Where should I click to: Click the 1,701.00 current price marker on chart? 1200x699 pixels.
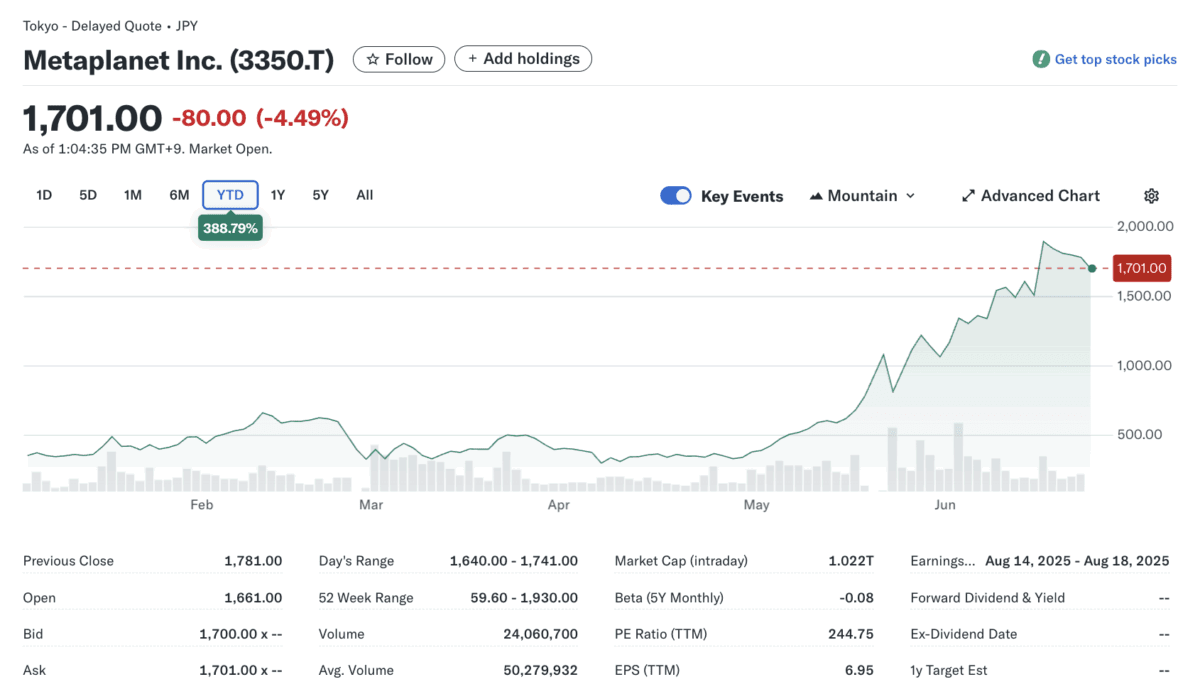tap(1141, 268)
